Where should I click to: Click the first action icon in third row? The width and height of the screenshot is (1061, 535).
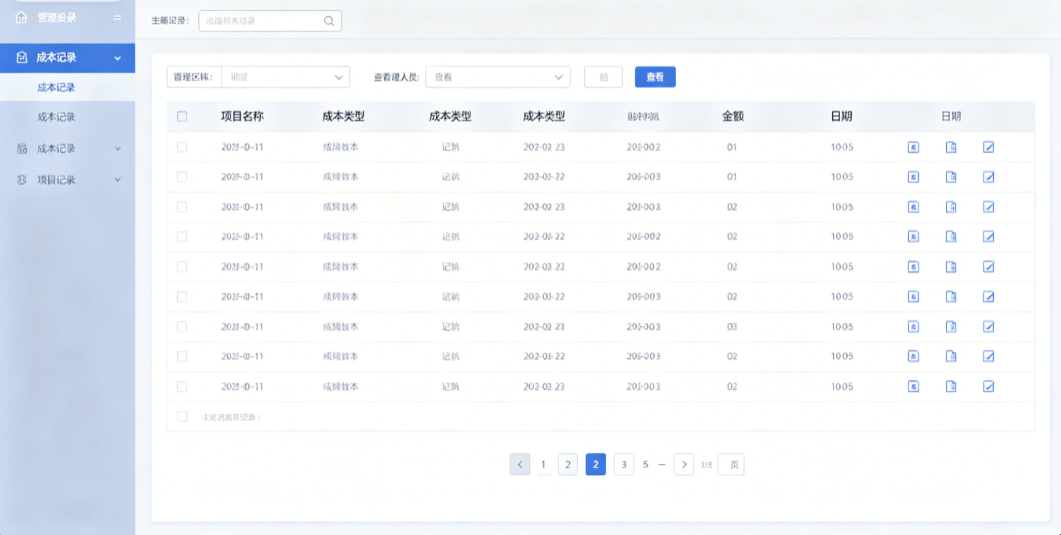pos(913,207)
